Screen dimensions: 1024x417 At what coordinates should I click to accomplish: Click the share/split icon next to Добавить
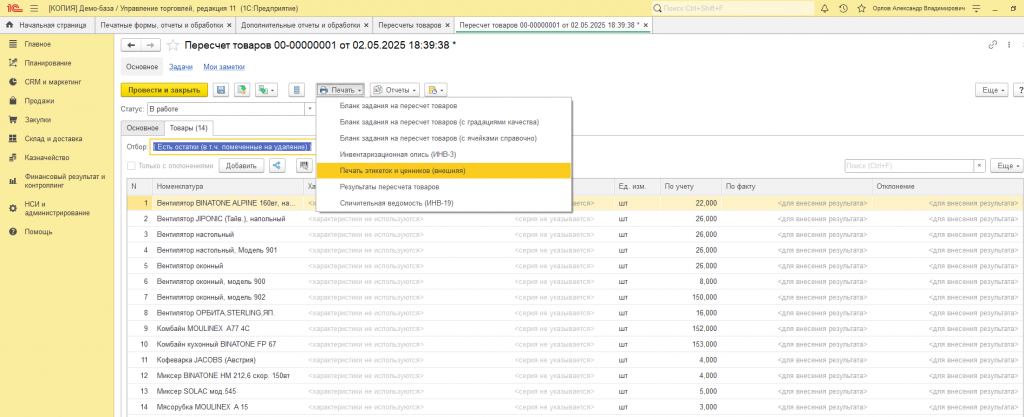(278, 166)
